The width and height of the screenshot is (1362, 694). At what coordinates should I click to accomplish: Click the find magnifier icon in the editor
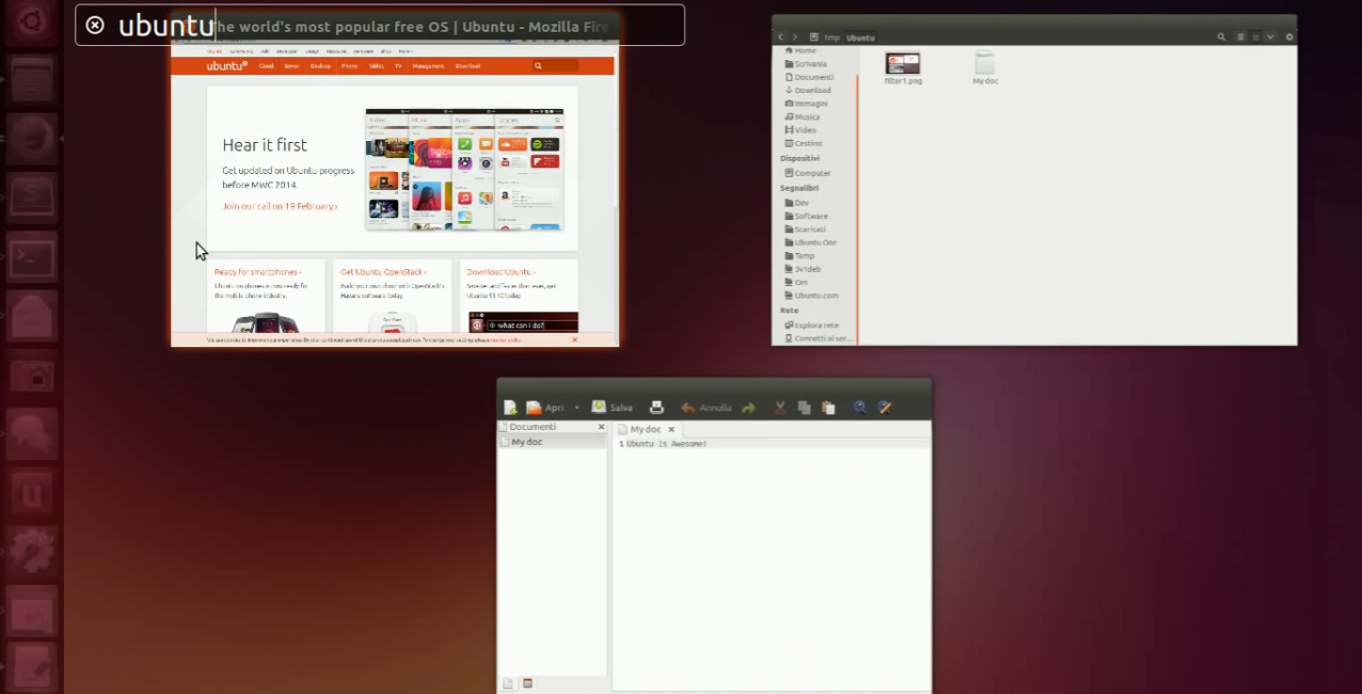859,408
